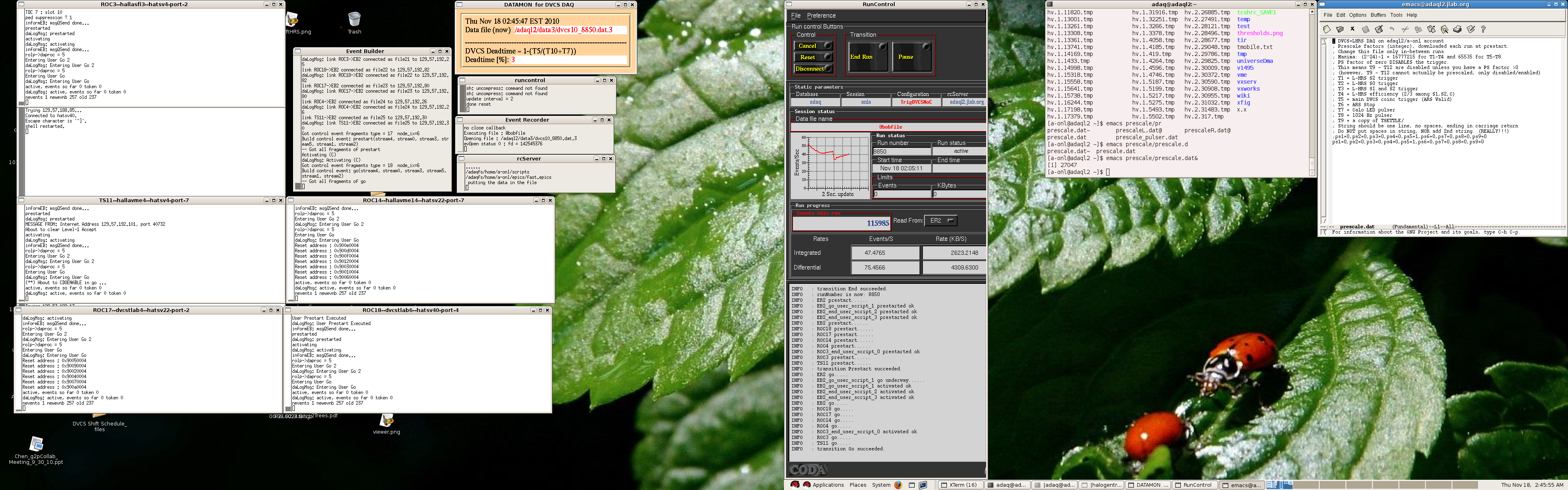Click the emacs Open Directory folder icon
The width and height of the screenshot is (1568, 490).
1340,29
